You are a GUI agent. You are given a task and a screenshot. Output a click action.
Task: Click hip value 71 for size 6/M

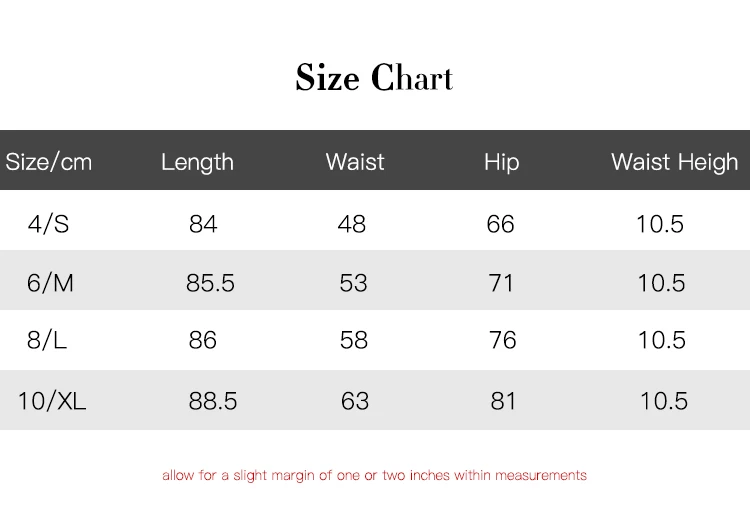point(501,283)
